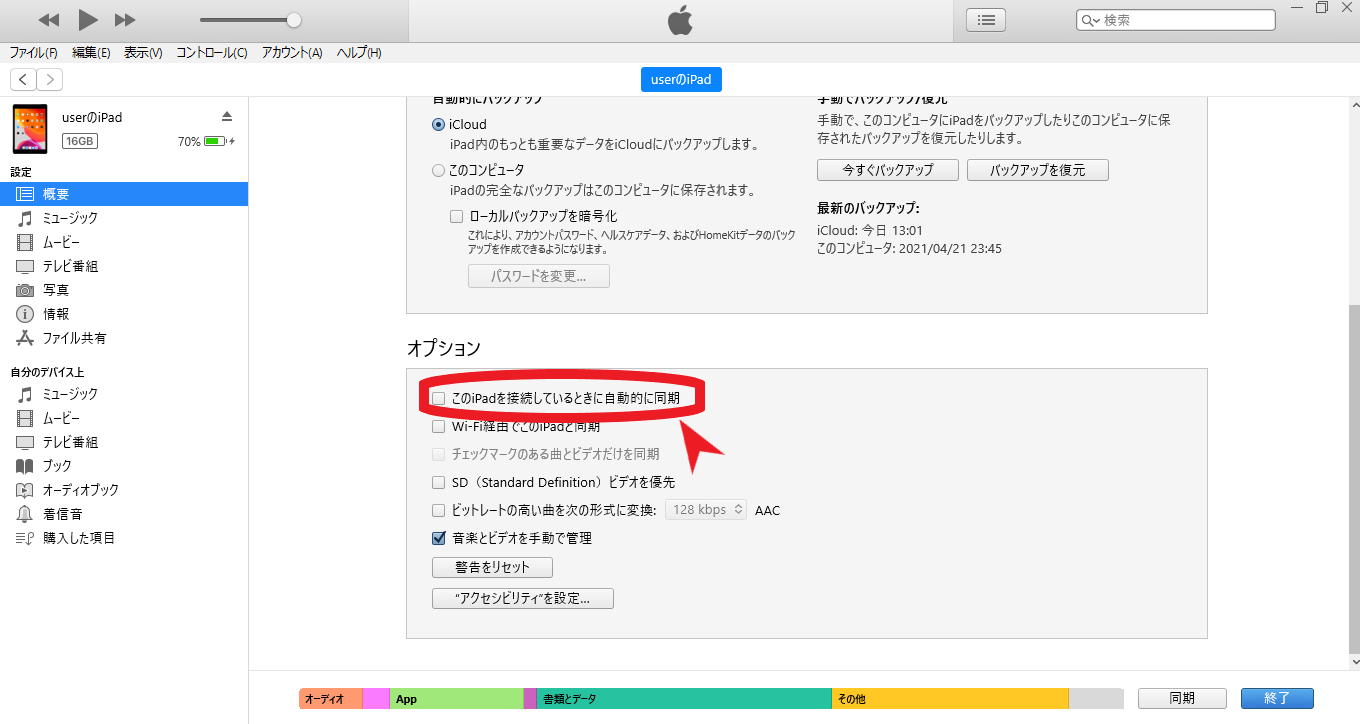1360x724 pixels.
Task: Click the userのiPad device button
Action: [681, 79]
